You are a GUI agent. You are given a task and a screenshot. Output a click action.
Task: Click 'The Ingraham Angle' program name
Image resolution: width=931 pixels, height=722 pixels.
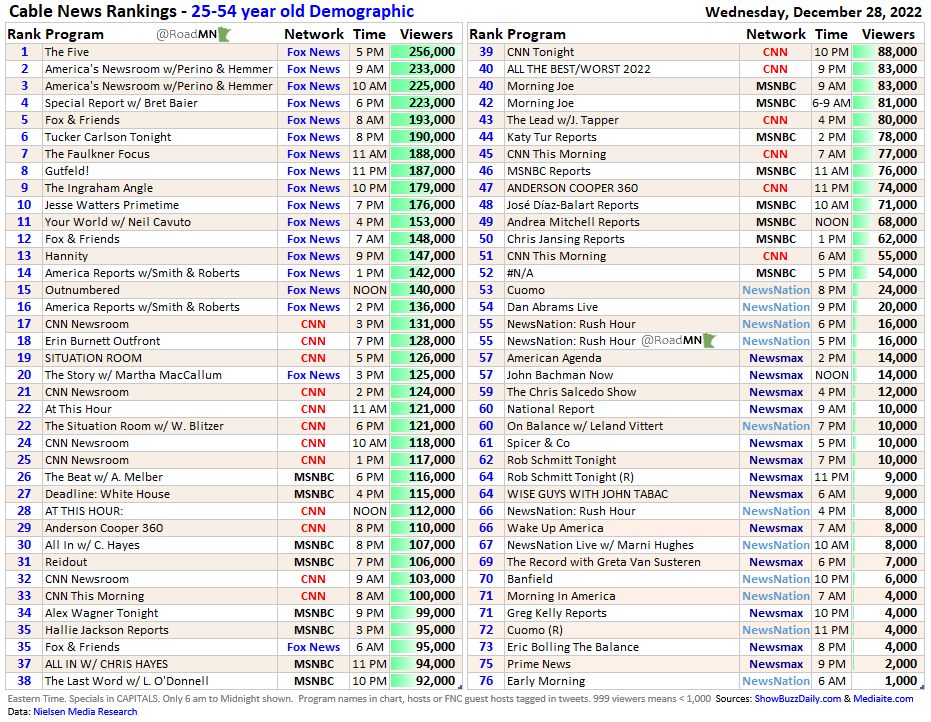[99, 188]
